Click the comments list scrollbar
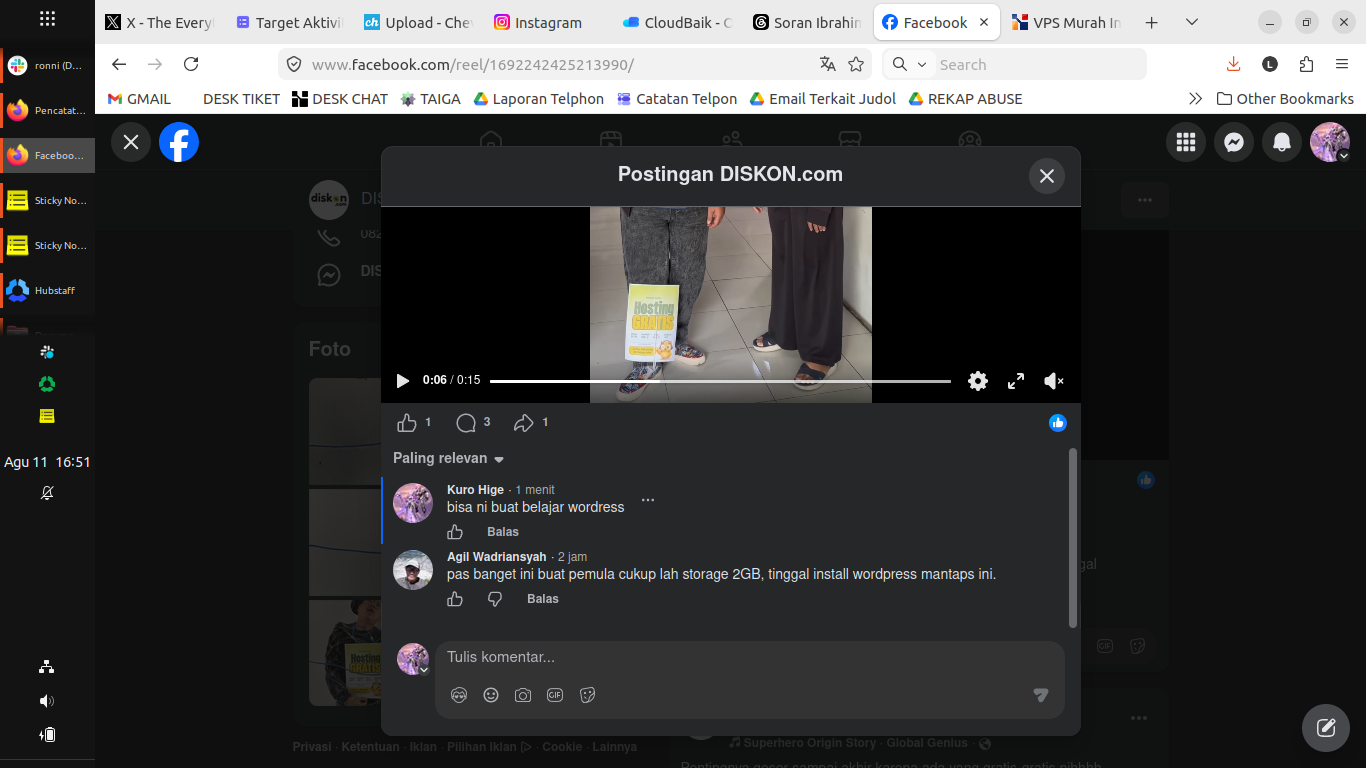 (x=1073, y=538)
